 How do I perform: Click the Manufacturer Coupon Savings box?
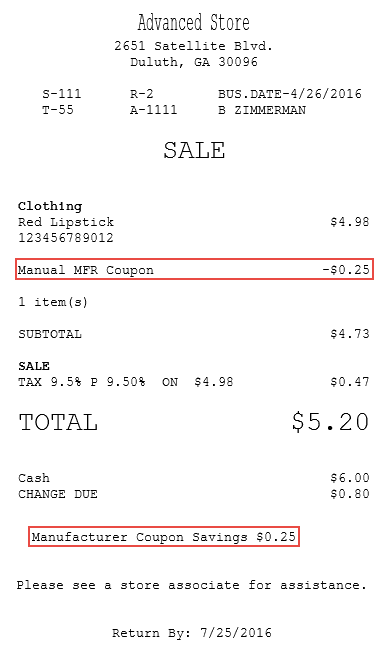coord(164,537)
